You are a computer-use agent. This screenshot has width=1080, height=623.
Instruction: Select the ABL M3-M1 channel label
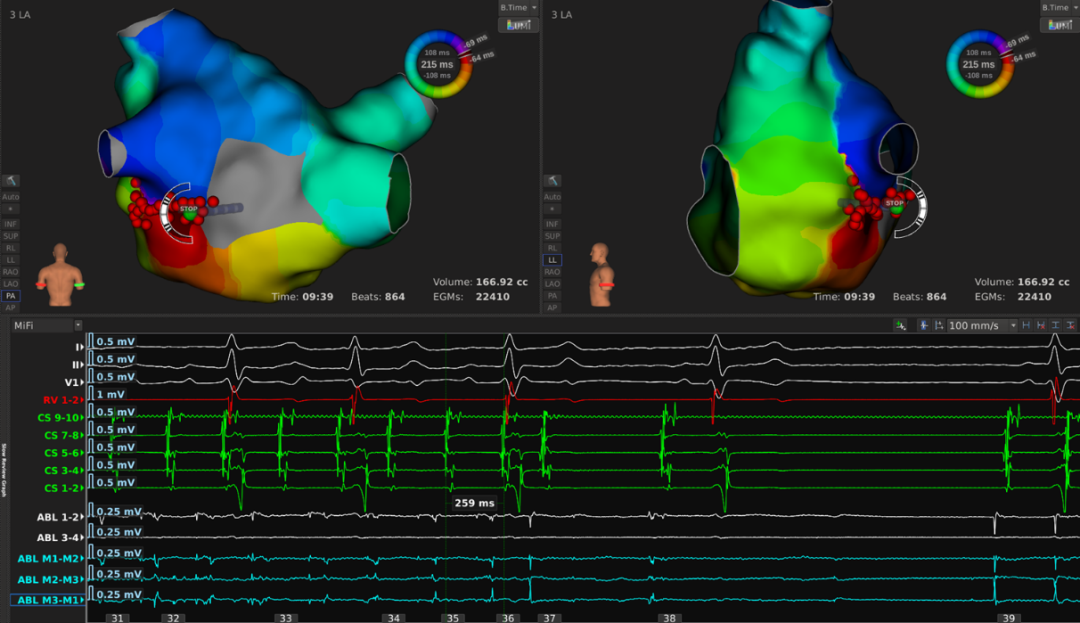click(46, 600)
